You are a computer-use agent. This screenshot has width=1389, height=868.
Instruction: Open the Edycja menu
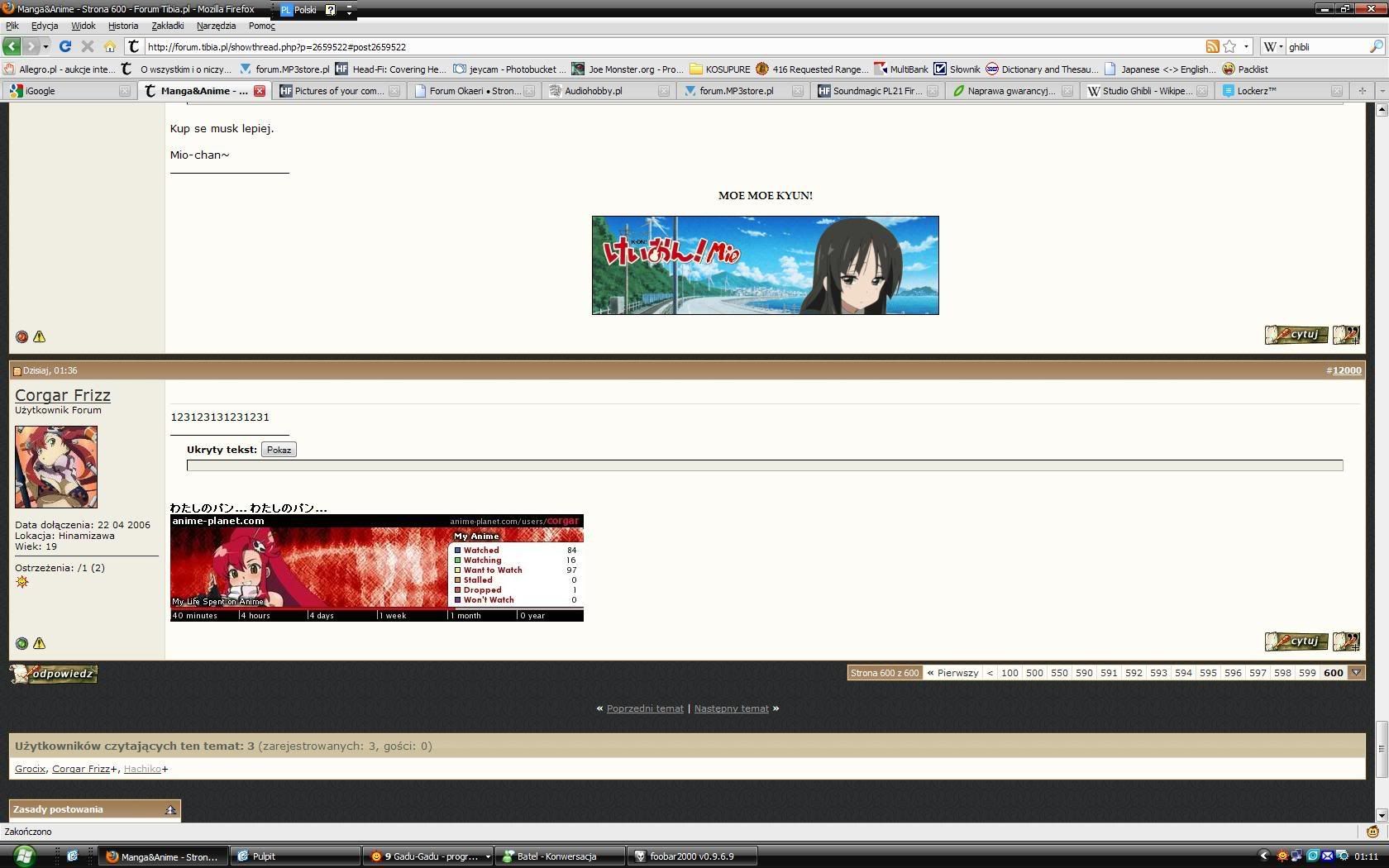click(x=45, y=26)
